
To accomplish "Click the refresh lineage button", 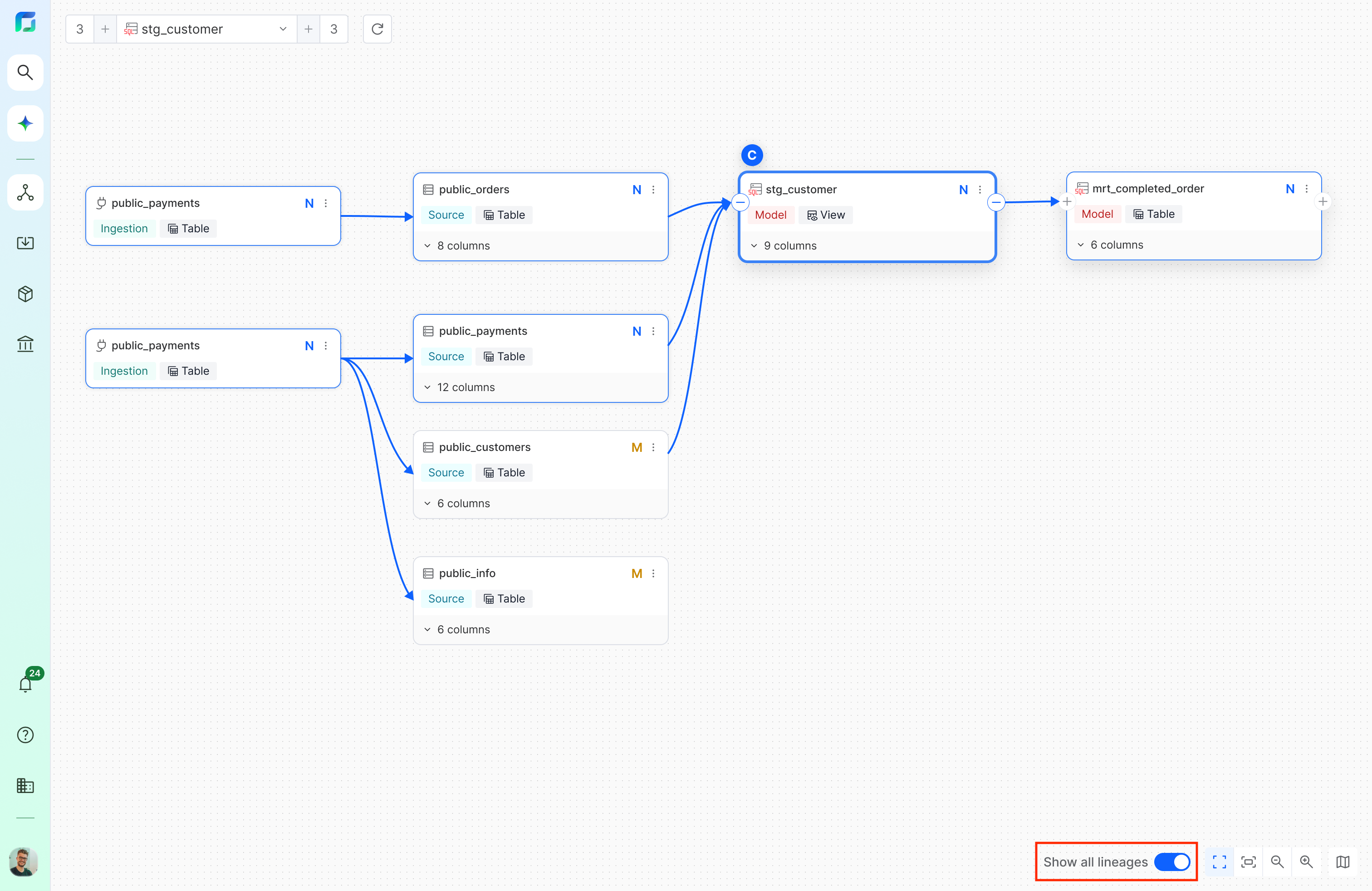I will coord(377,29).
